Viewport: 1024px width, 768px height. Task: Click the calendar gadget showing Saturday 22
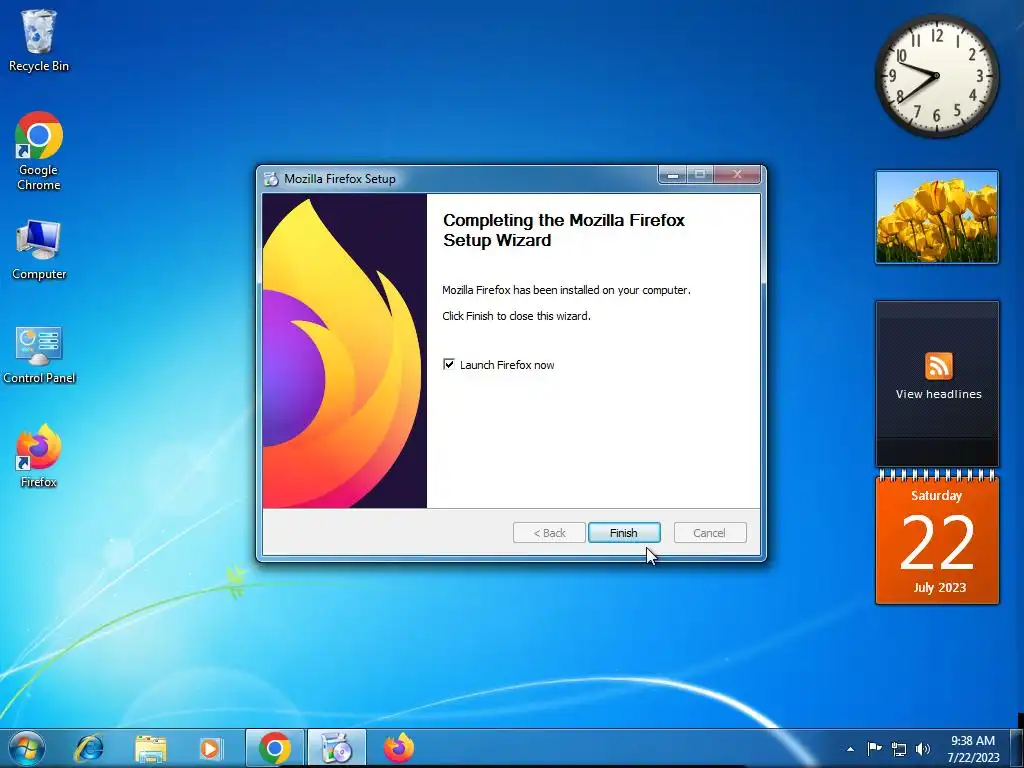point(936,537)
